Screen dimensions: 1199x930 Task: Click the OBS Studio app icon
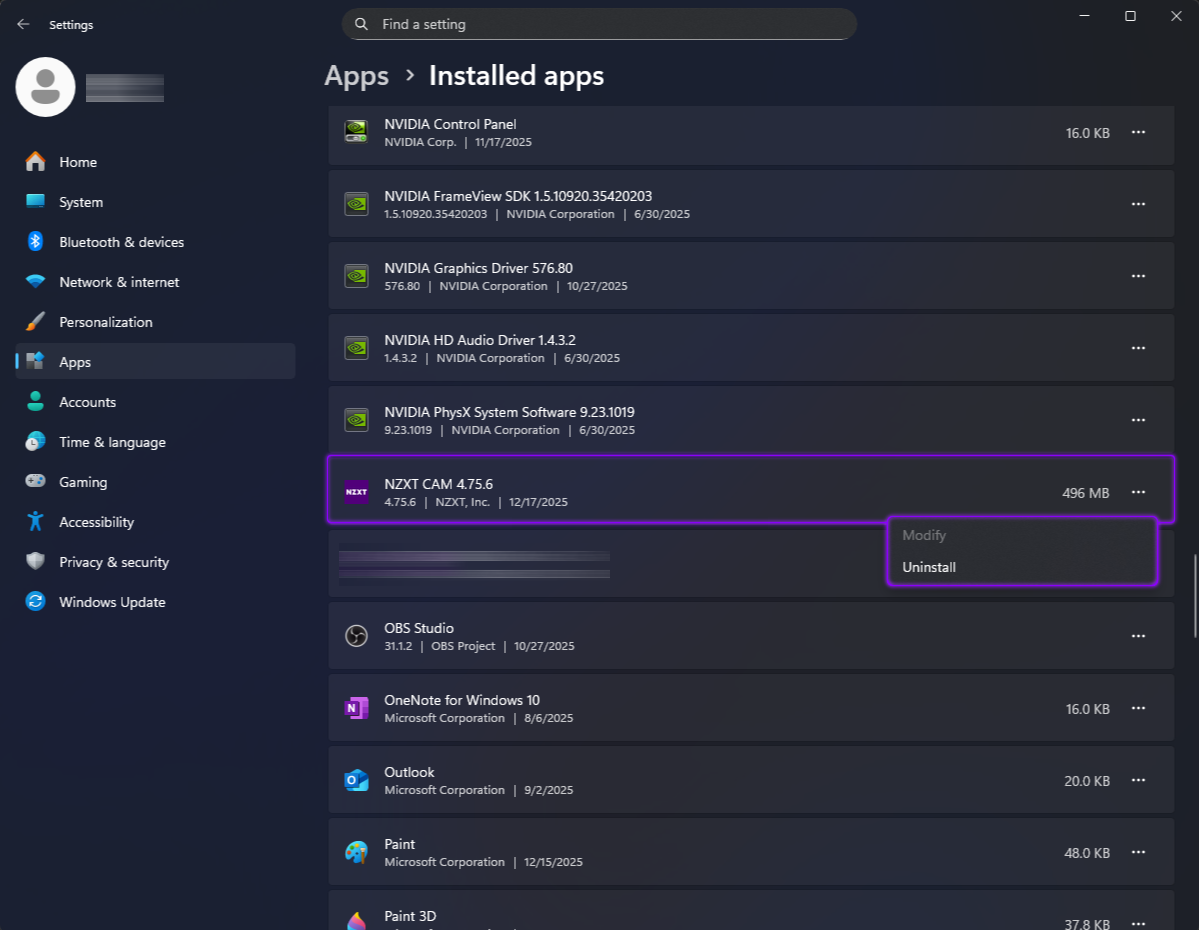click(356, 636)
